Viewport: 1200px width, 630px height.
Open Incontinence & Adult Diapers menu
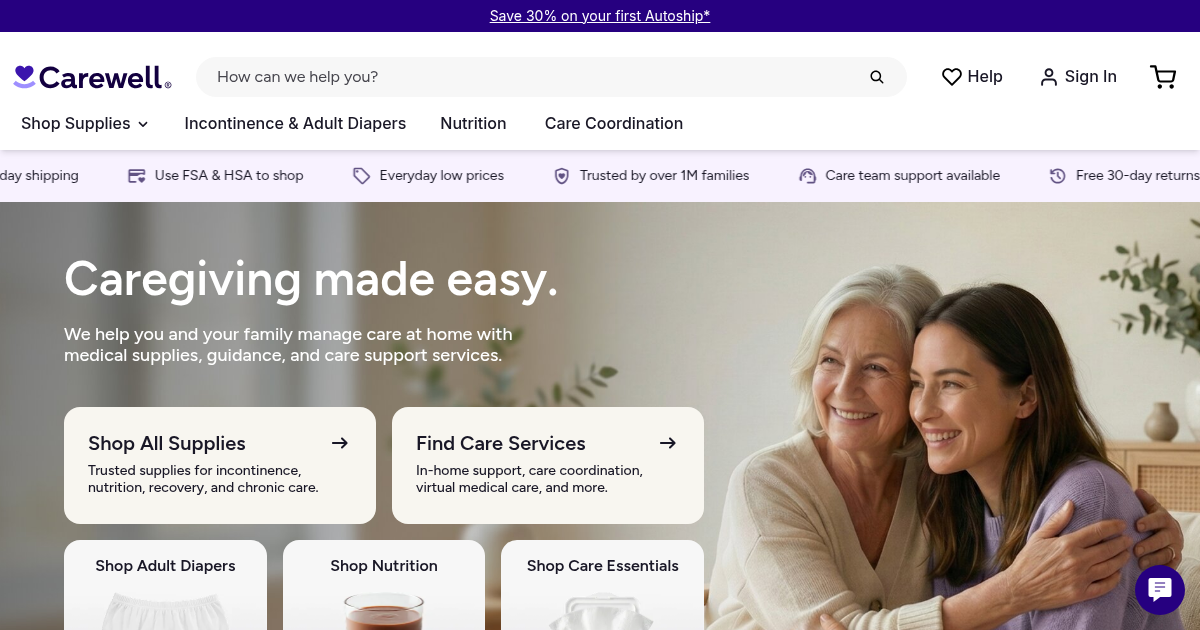(x=295, y=124)
